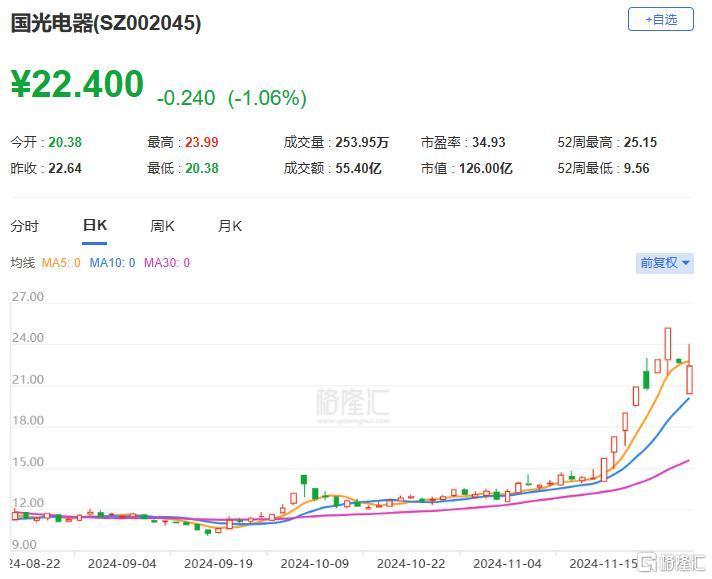Click 最高 value 23.99
Screen dimensions: 712x579
[202, 142]
